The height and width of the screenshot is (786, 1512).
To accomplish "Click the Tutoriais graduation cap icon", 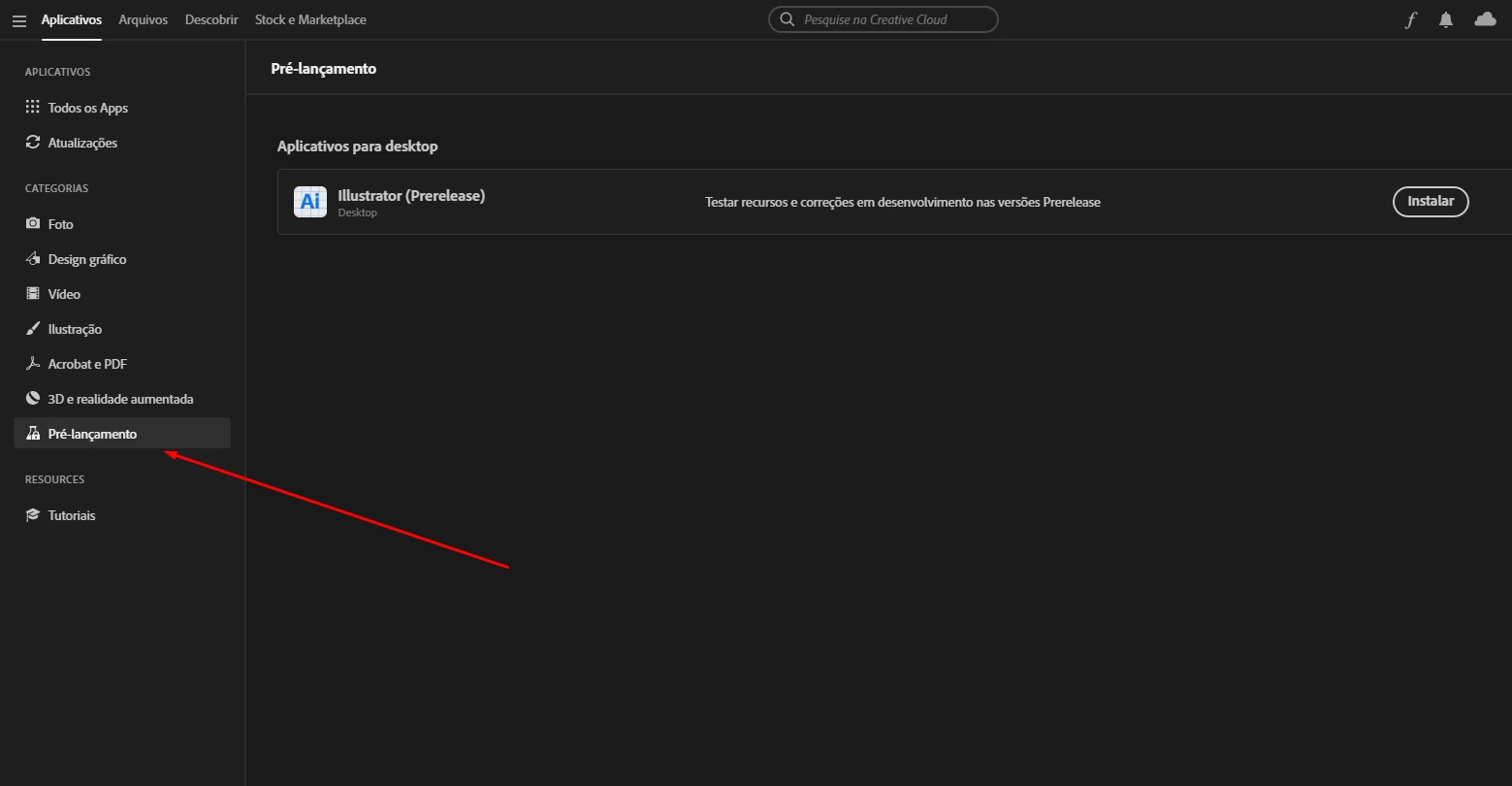I will click(x=32, y=515).
